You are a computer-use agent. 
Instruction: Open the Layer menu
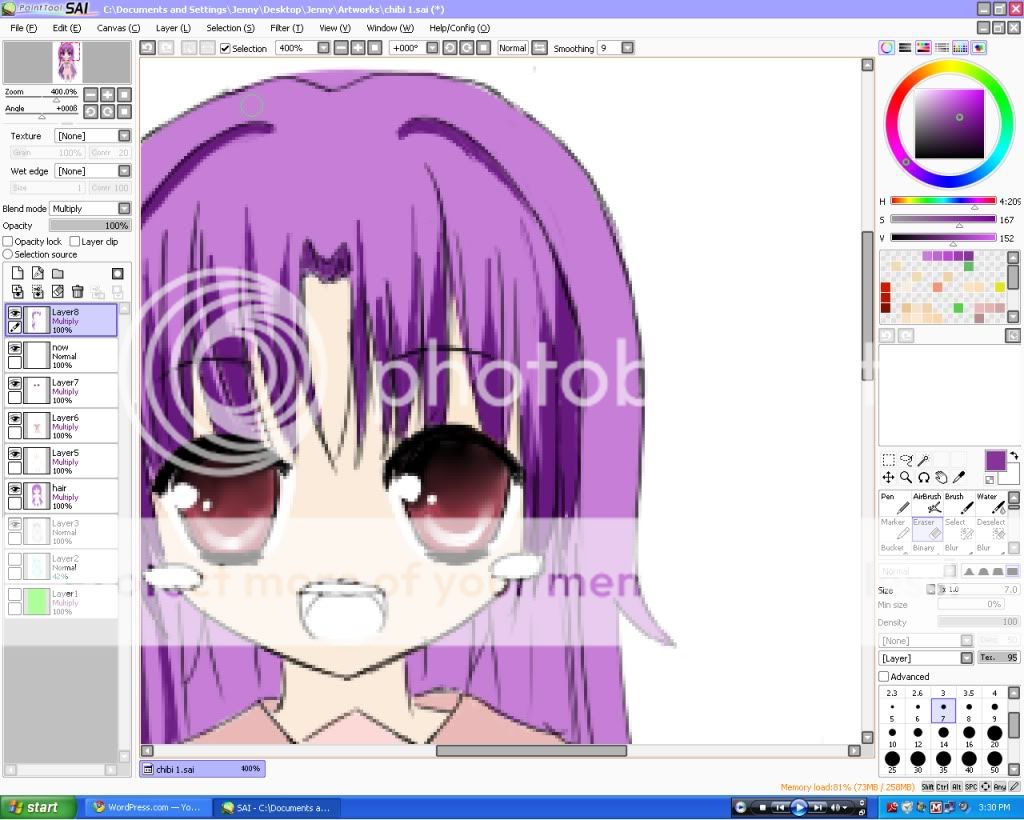click(173, 28)
